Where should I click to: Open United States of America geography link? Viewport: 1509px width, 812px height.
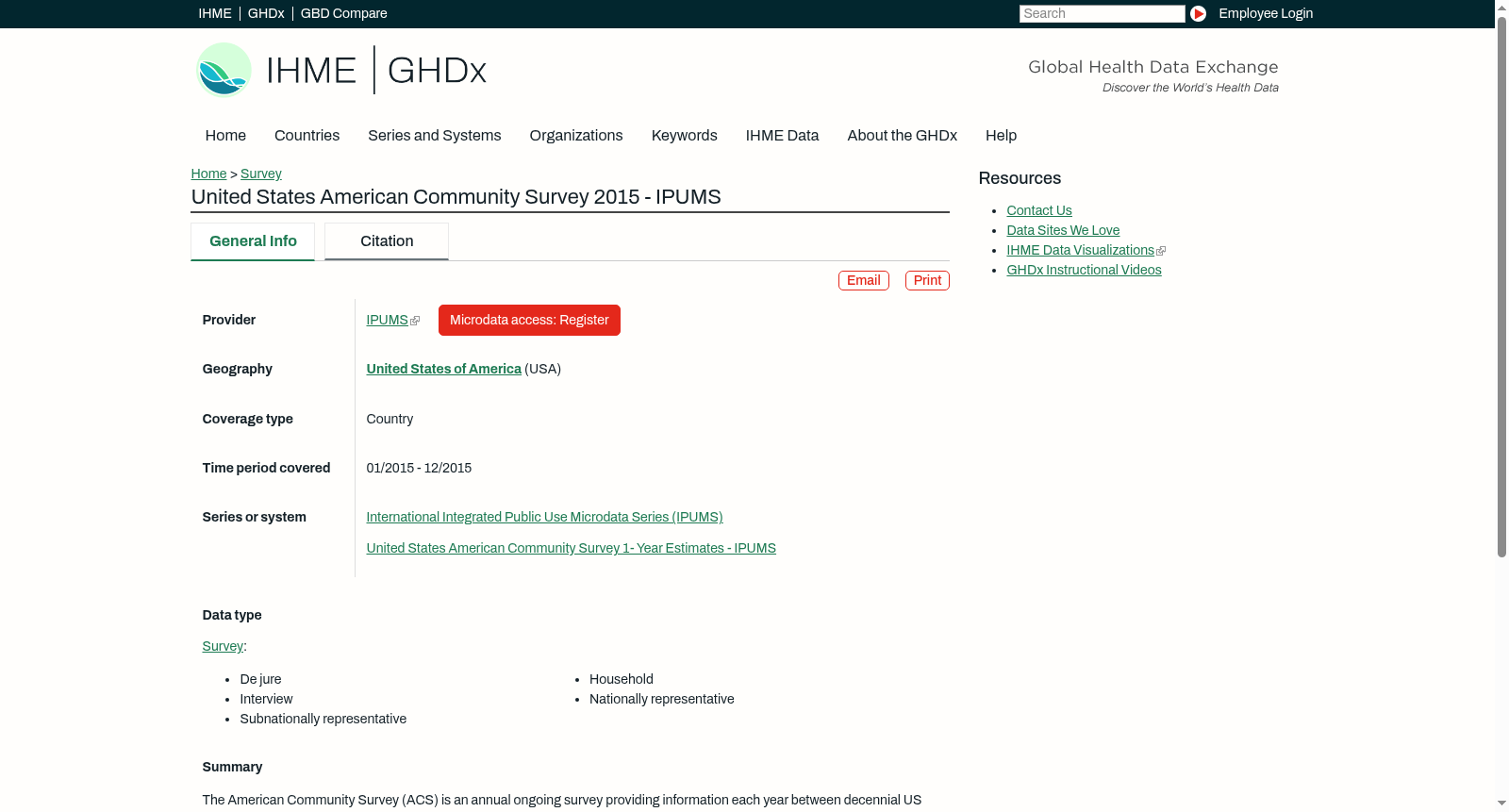coord(443,370)
